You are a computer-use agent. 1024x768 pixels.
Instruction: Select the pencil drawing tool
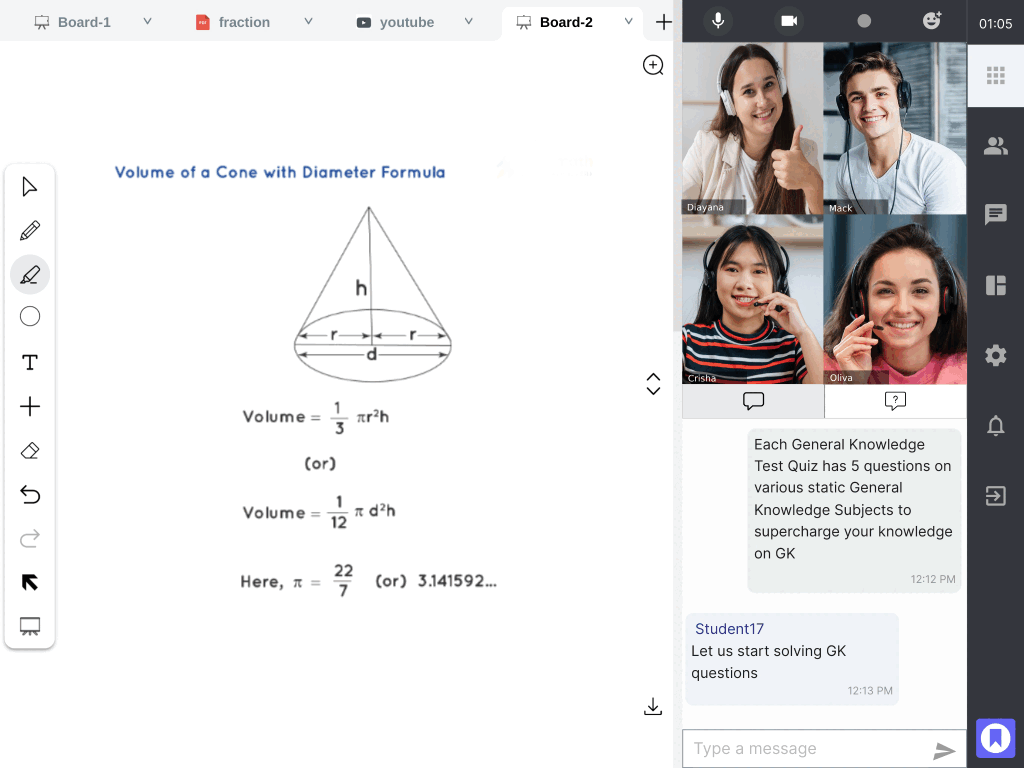point(30,231)
